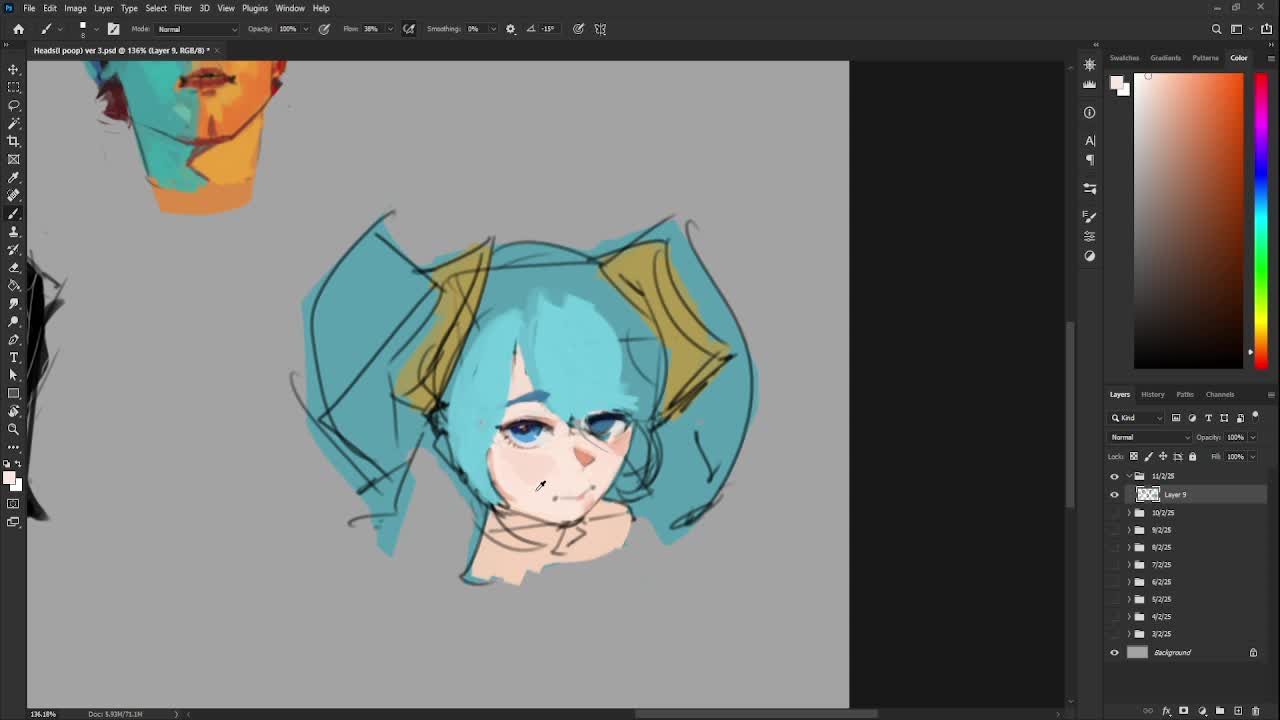This screenshot has height=720, width=1280.
Task: Select the Path Selection tool
Action: (x=14, y=375)
